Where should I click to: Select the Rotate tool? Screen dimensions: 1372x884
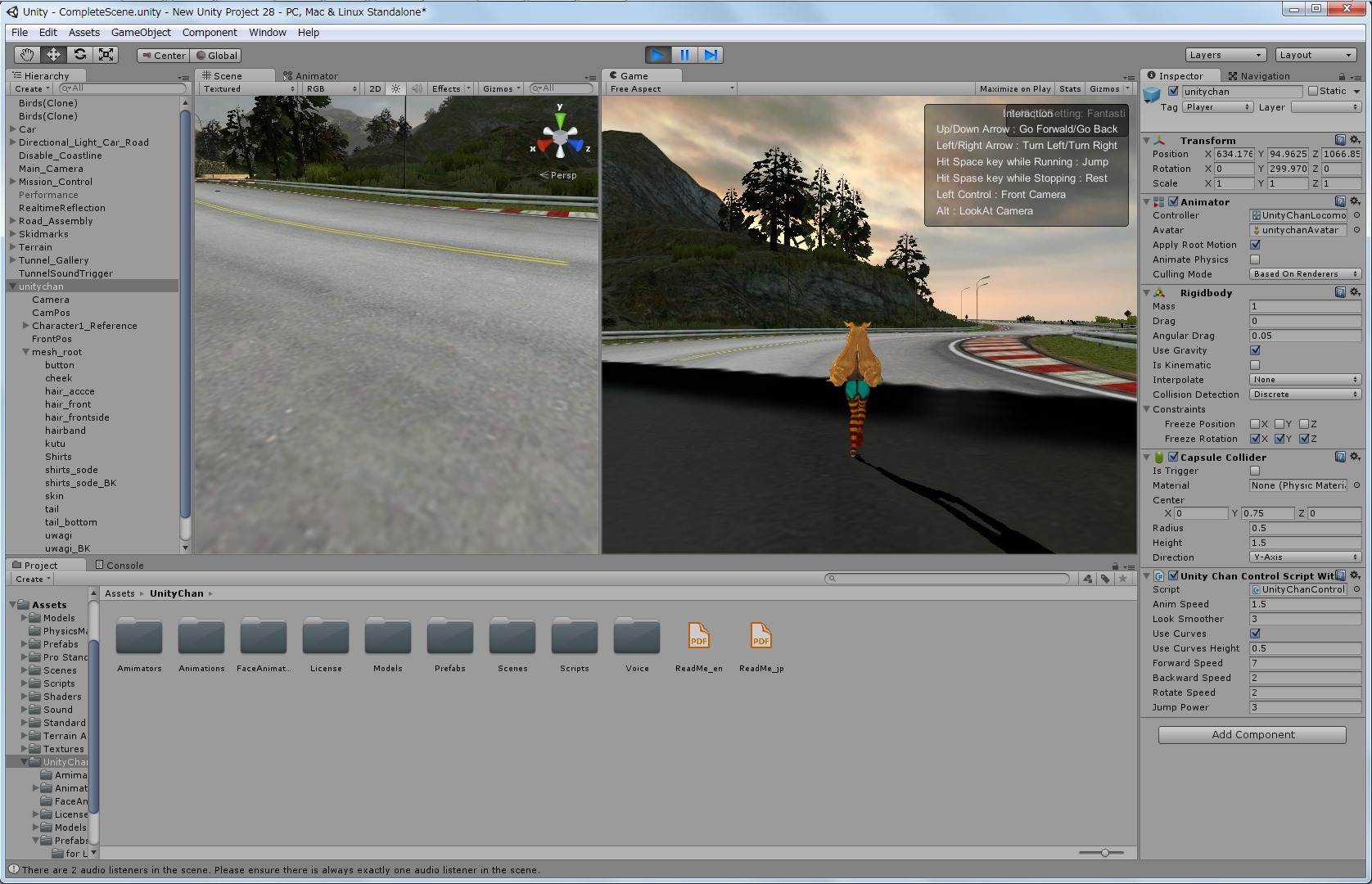click(x=79, y=55)
